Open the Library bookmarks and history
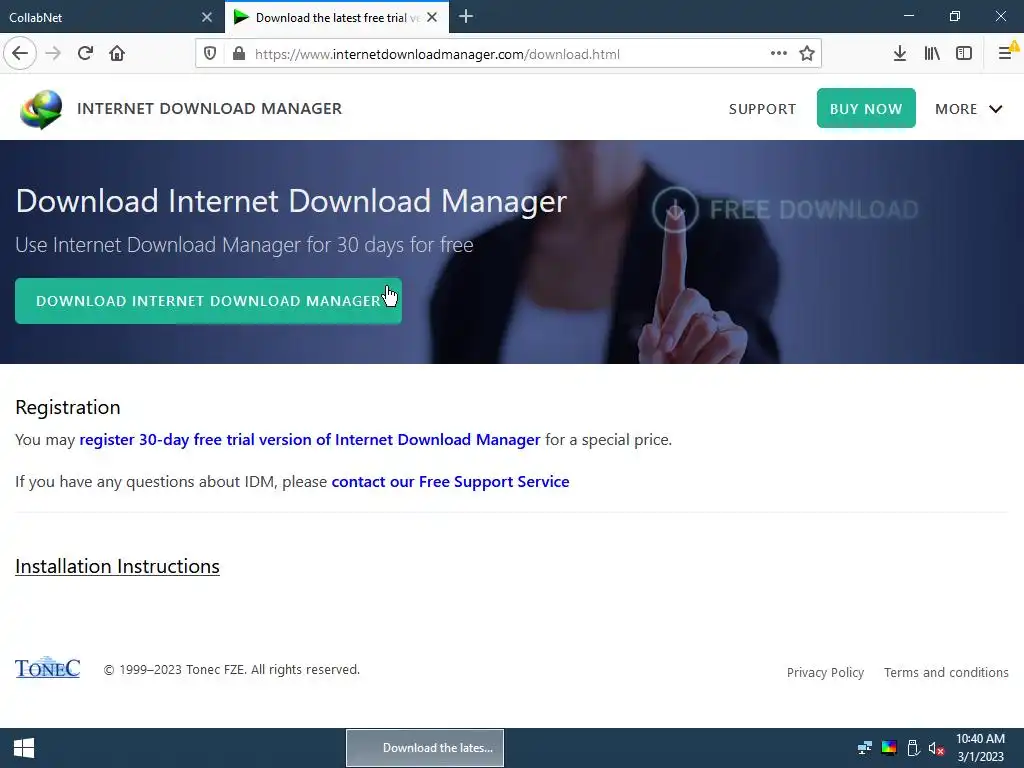This screenshot has width=1024, height=768. [932, 54]
